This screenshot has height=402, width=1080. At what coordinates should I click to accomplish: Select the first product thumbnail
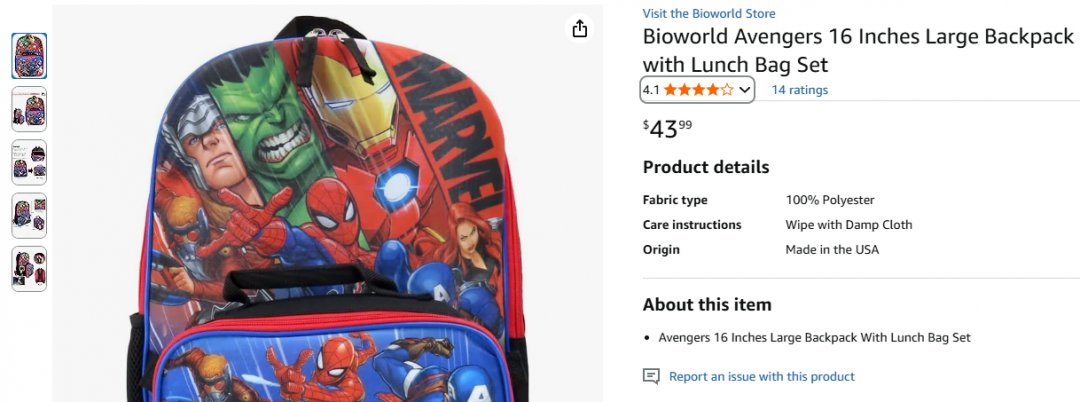(x=29, y=56)
